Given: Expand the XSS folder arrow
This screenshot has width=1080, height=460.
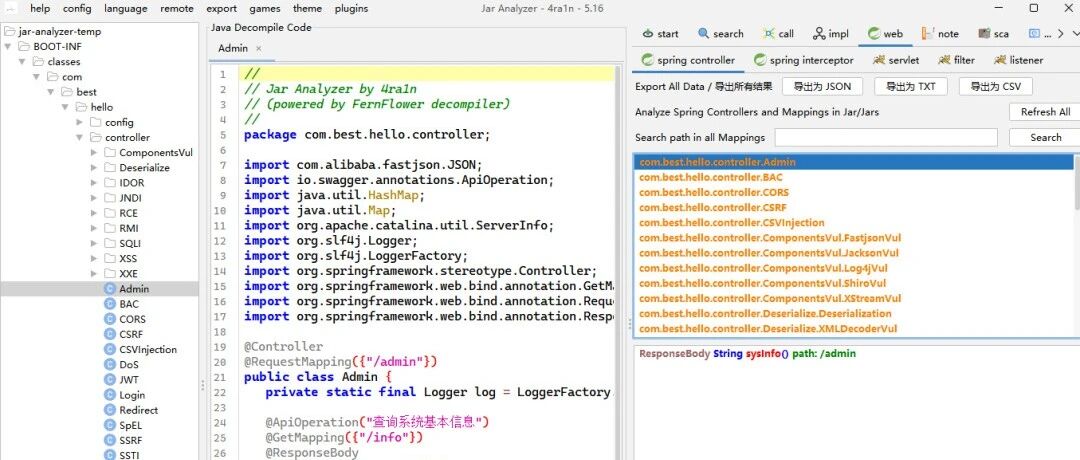Looking at the screenshot, I should pos(94,258).
